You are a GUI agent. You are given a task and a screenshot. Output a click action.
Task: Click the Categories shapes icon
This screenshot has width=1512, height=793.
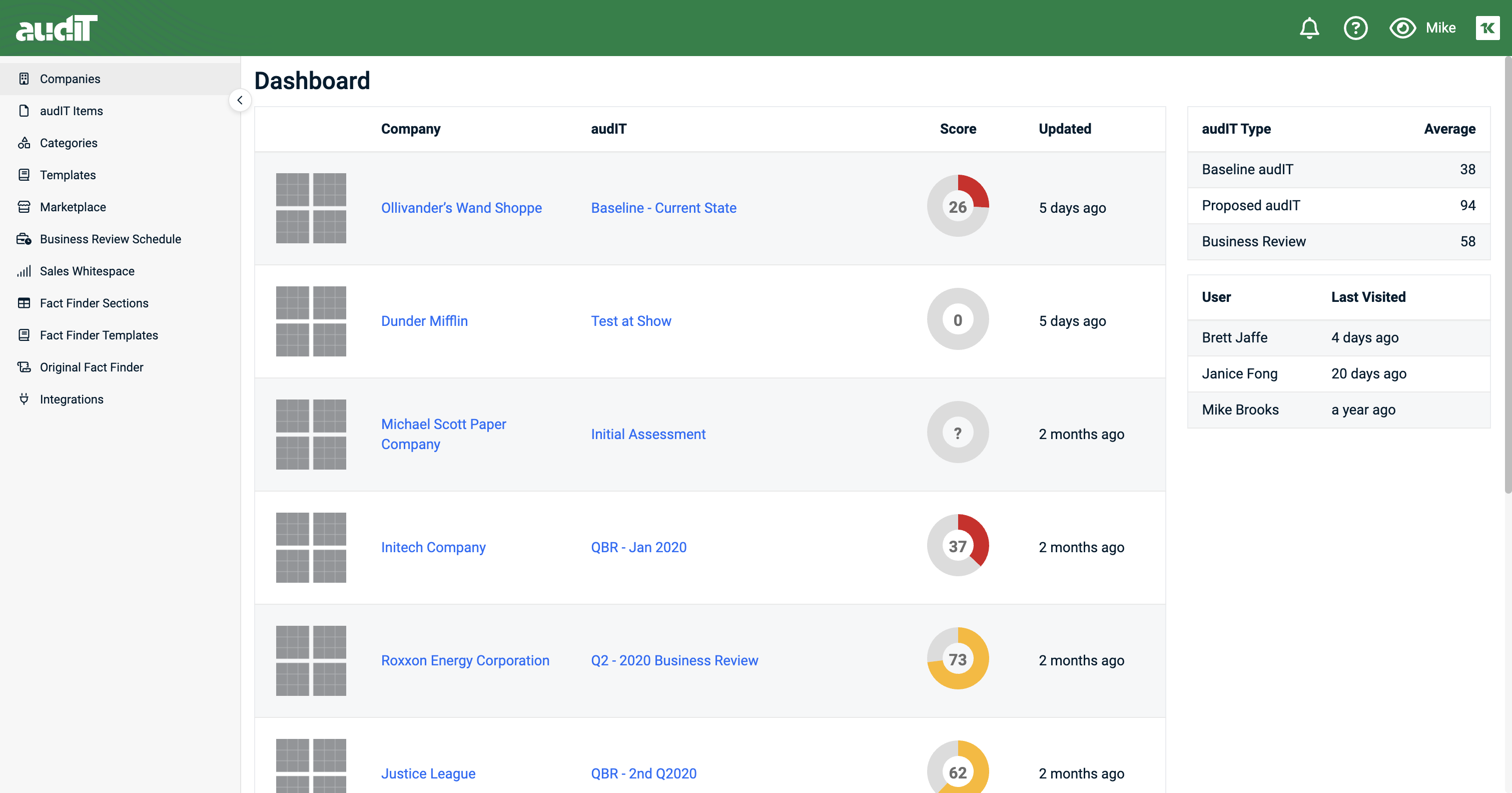pyautogui.click(x=24, y=143)
